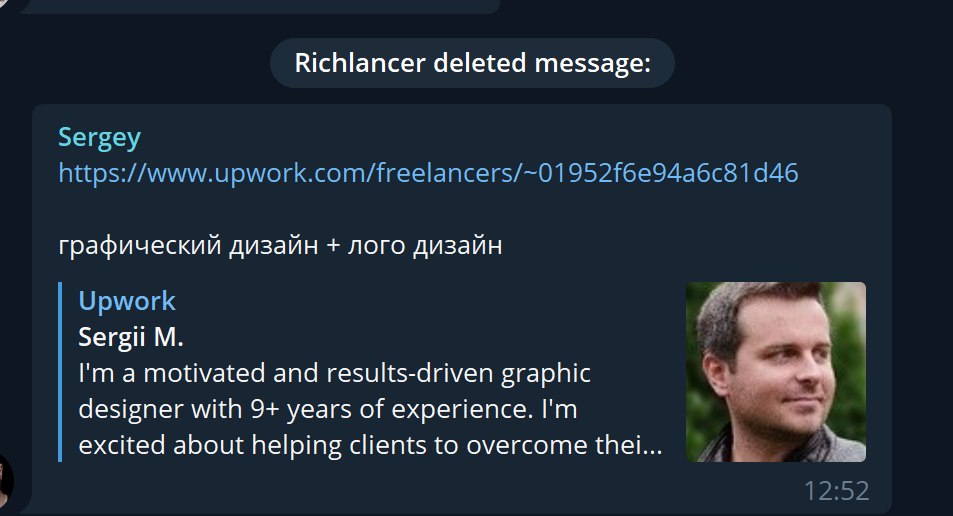Click the freelancer ID ending in 81d46
Screen dimensions: 953x516
click(x=661, y=173)
